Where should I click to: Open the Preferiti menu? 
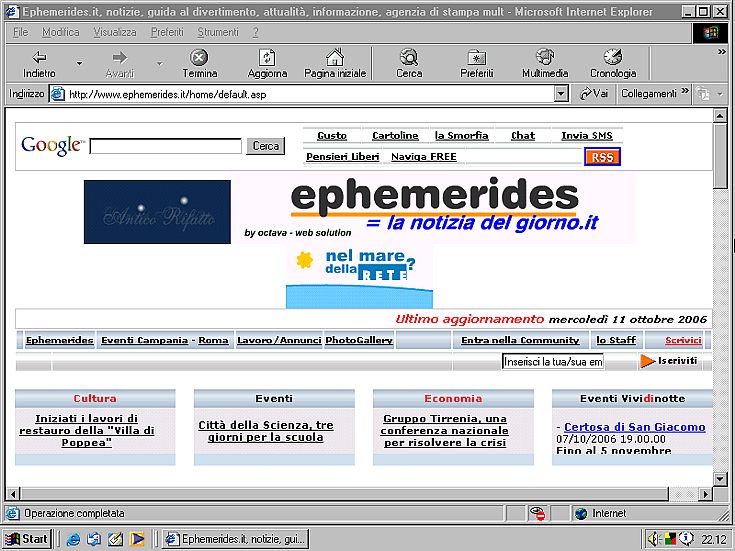[x=167, y=32]
